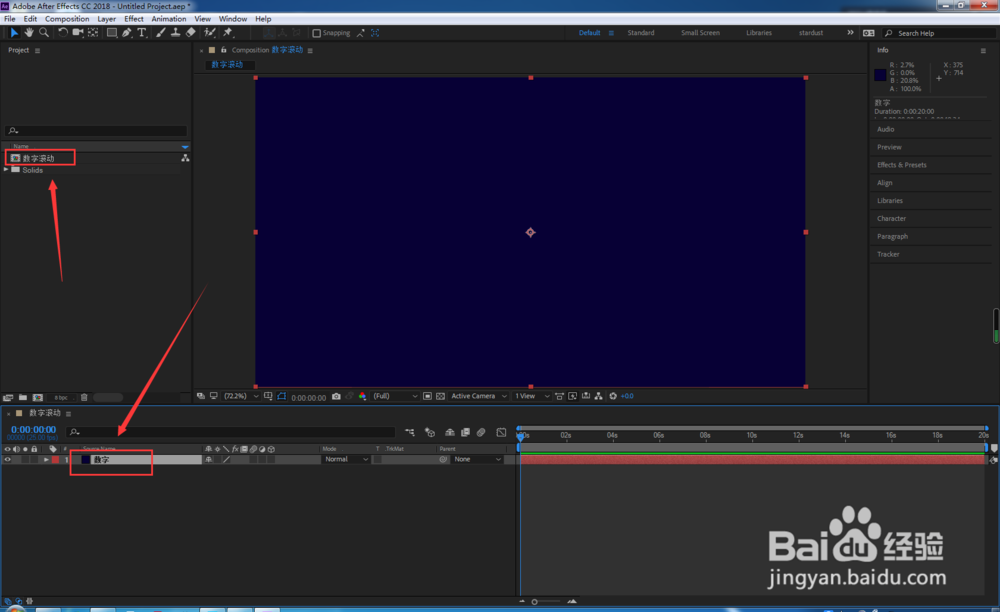Click the new folder icon in Project panel

[23, 397]
